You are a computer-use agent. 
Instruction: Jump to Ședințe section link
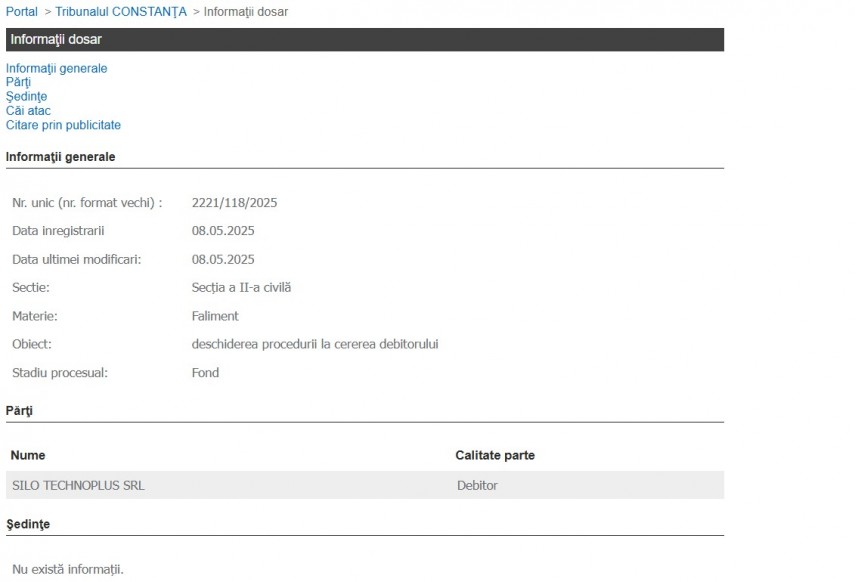(x=27, y=96)
